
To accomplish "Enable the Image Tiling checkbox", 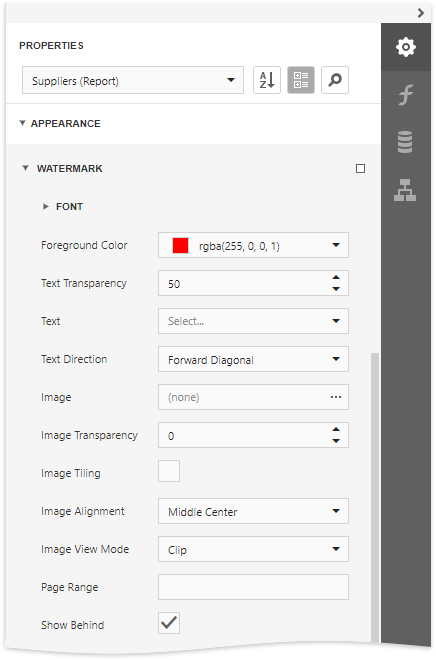I will point(169,471).
